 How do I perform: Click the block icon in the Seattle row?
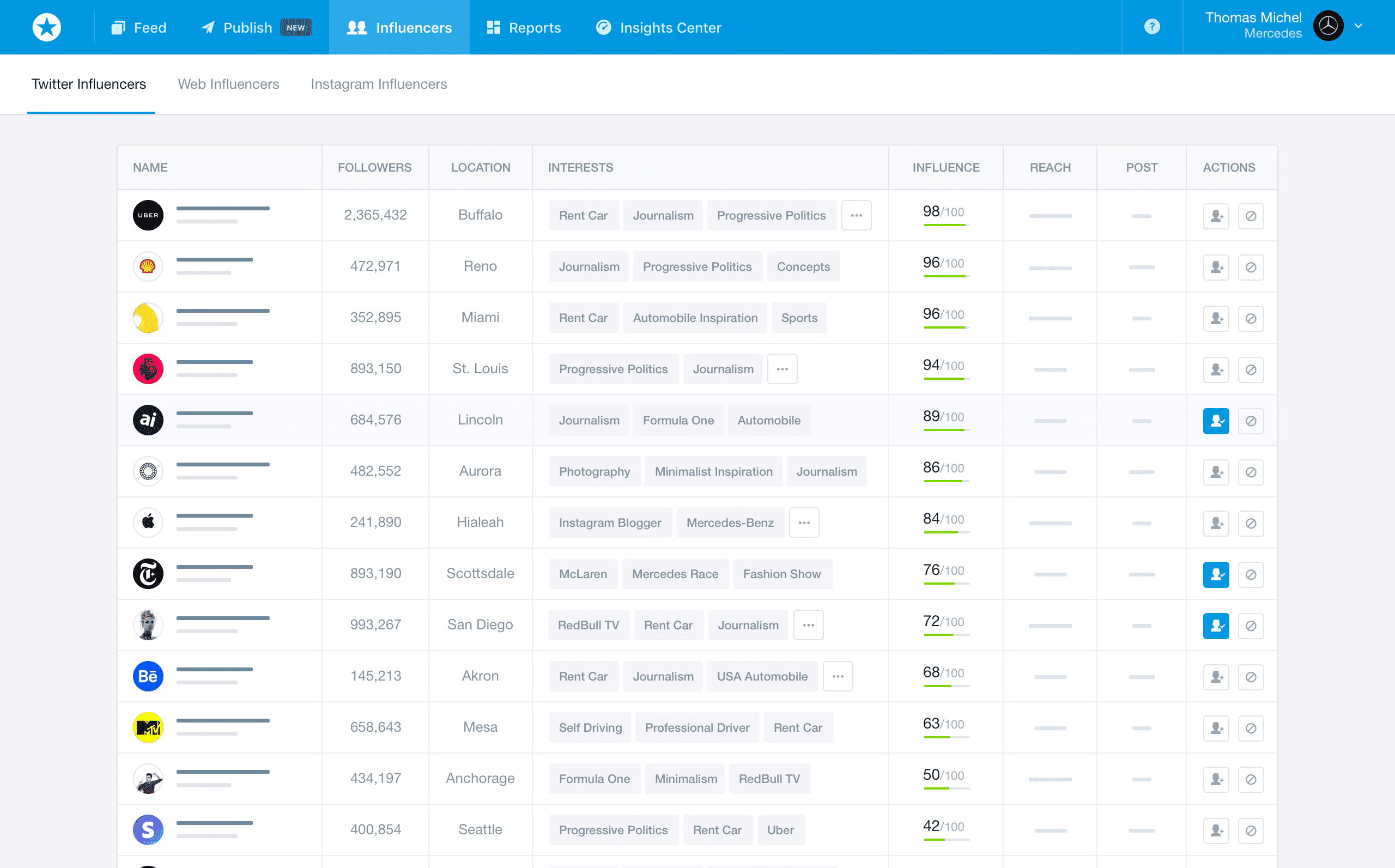click(1251, 831)
